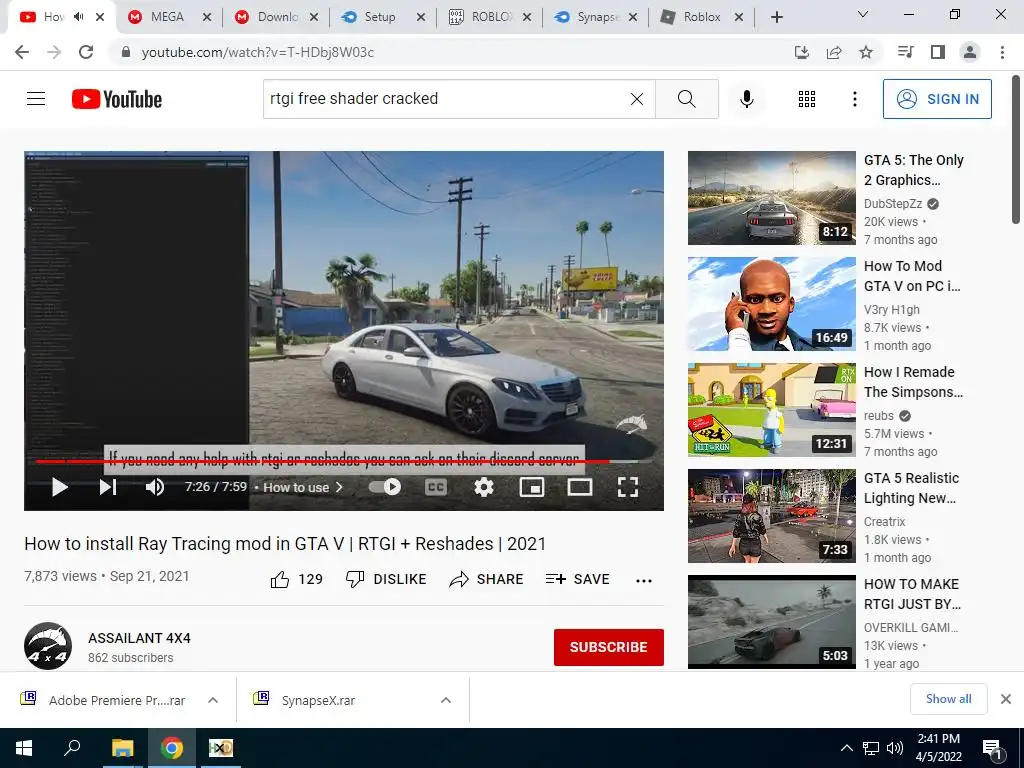The height and width of the screenshot is (768, 1024).
Task: Open 'GTA 5: The Only 2 Graphics' thumbnail
Action: point(771,198)
